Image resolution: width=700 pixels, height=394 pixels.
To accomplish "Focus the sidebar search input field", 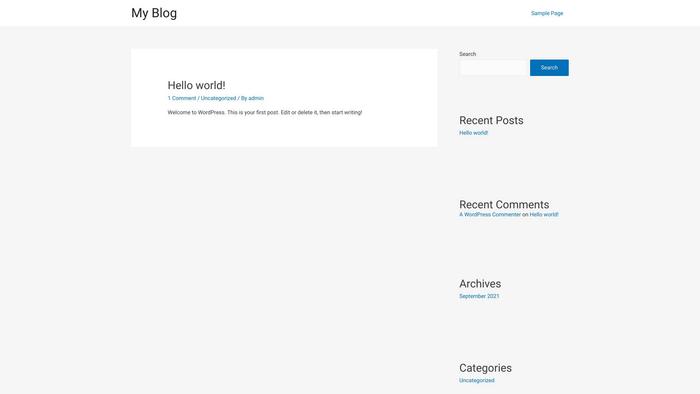I will [494, 68].
